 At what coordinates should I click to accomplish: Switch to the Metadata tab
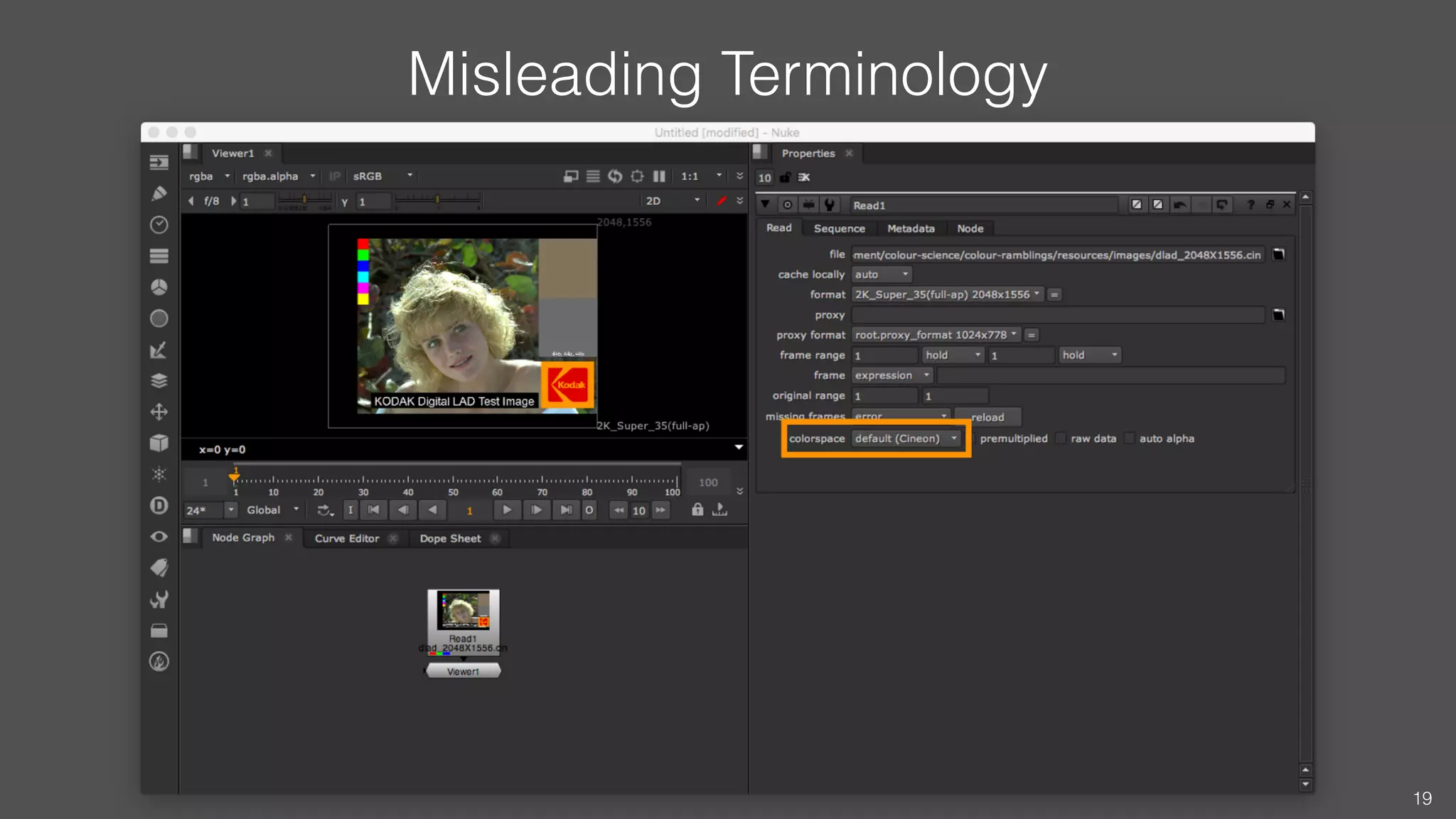point(911,229)
